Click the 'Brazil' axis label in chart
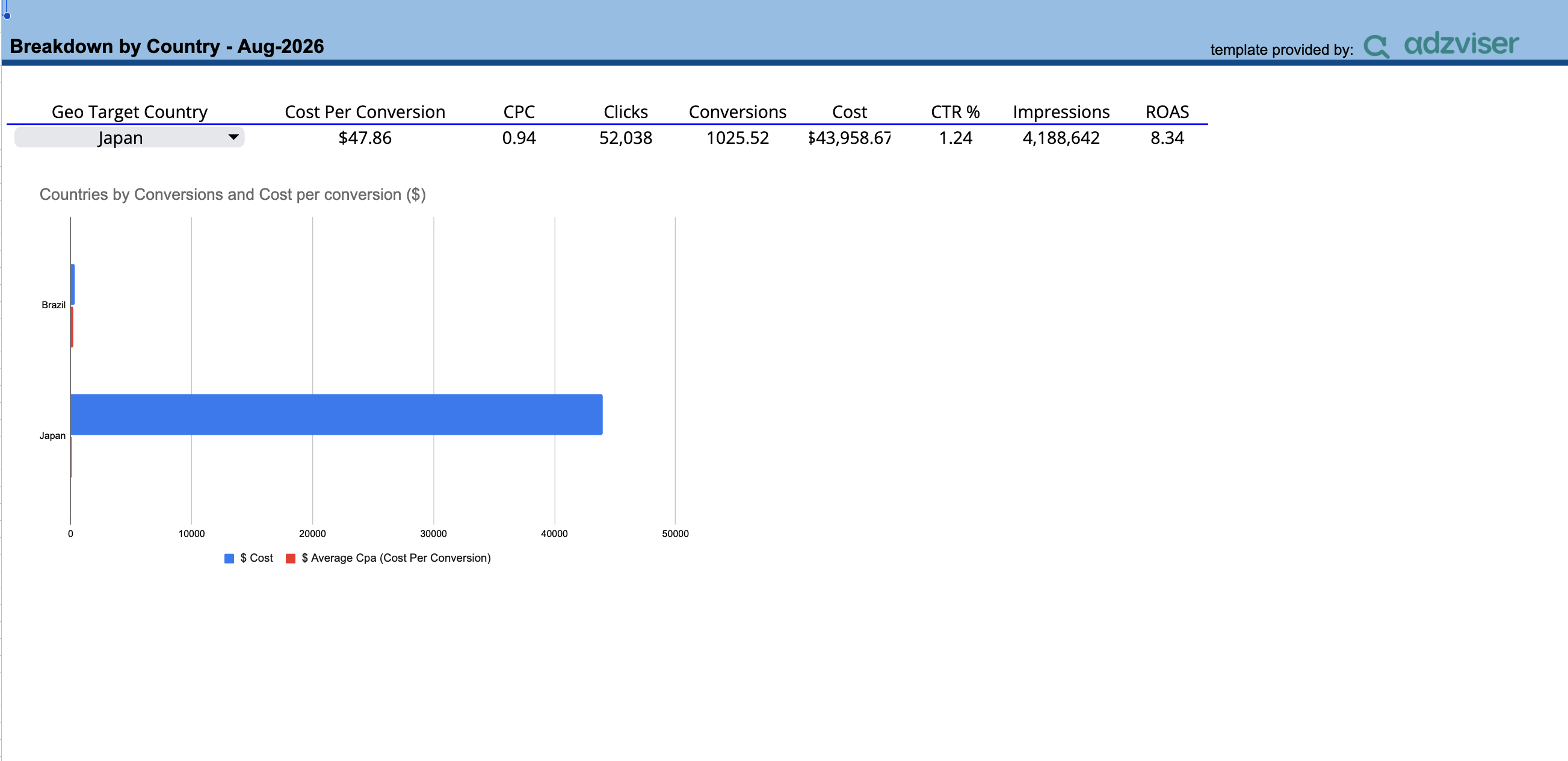 (54, 305)
